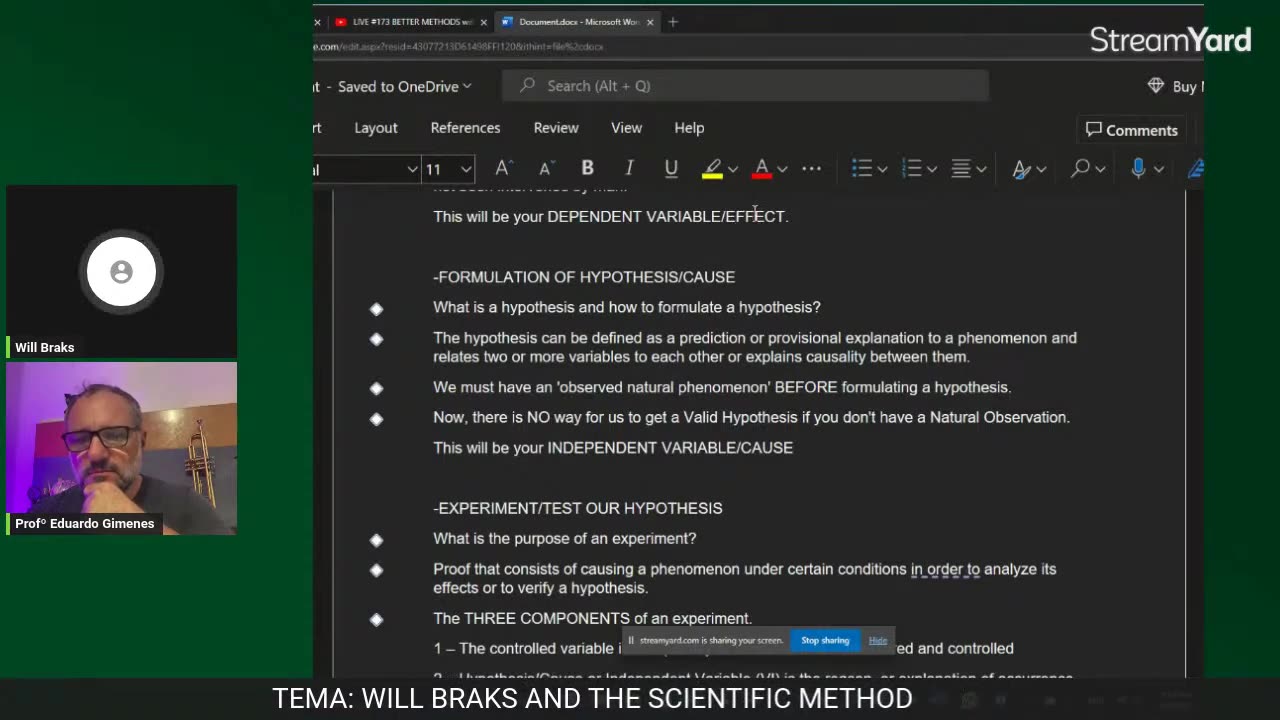Click Will Braks avatar thumbnail
Screen dimensions: 1280x720
tap(121, 271)
